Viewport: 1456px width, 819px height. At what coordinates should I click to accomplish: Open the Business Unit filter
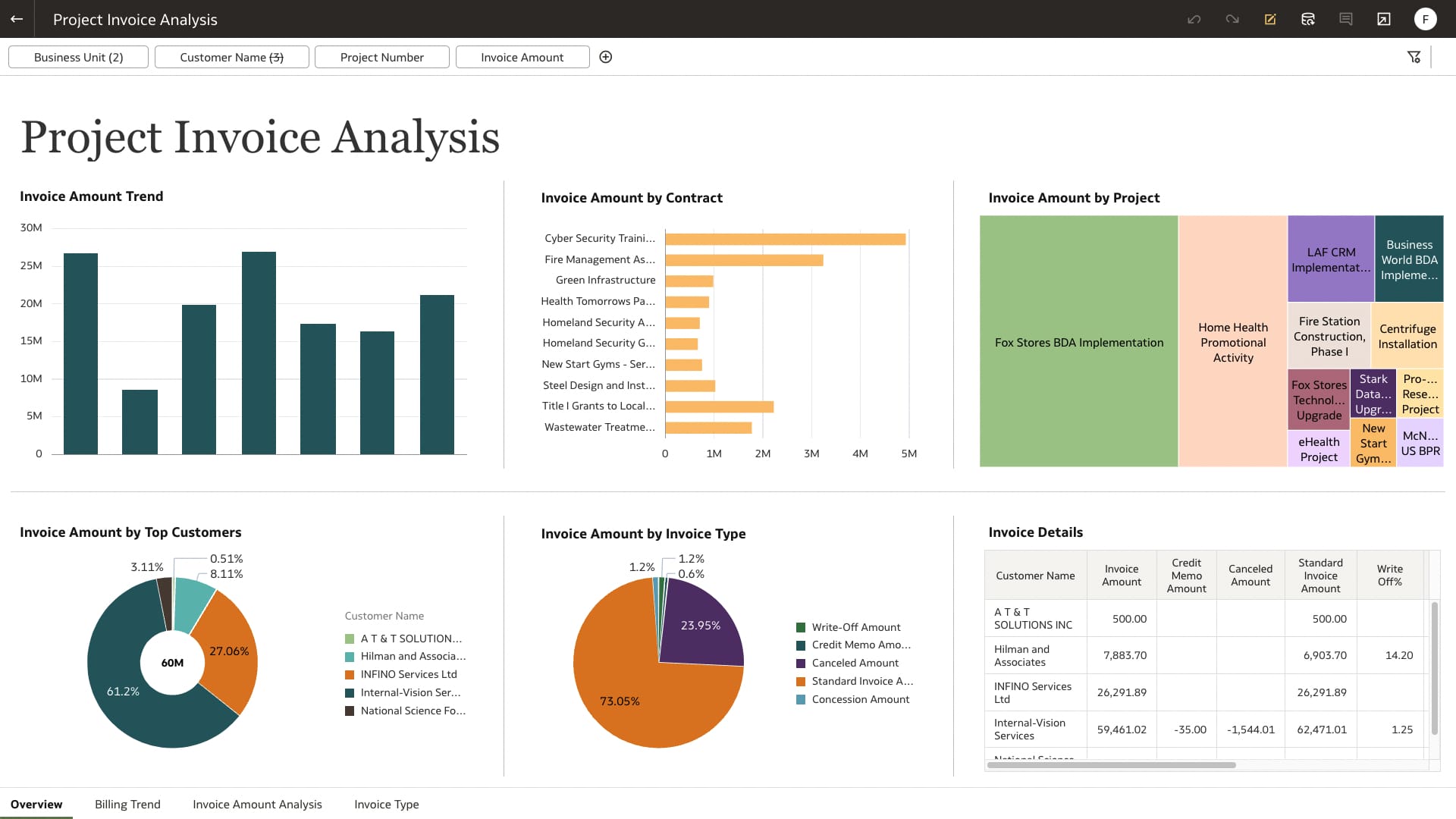click(77, 57)
